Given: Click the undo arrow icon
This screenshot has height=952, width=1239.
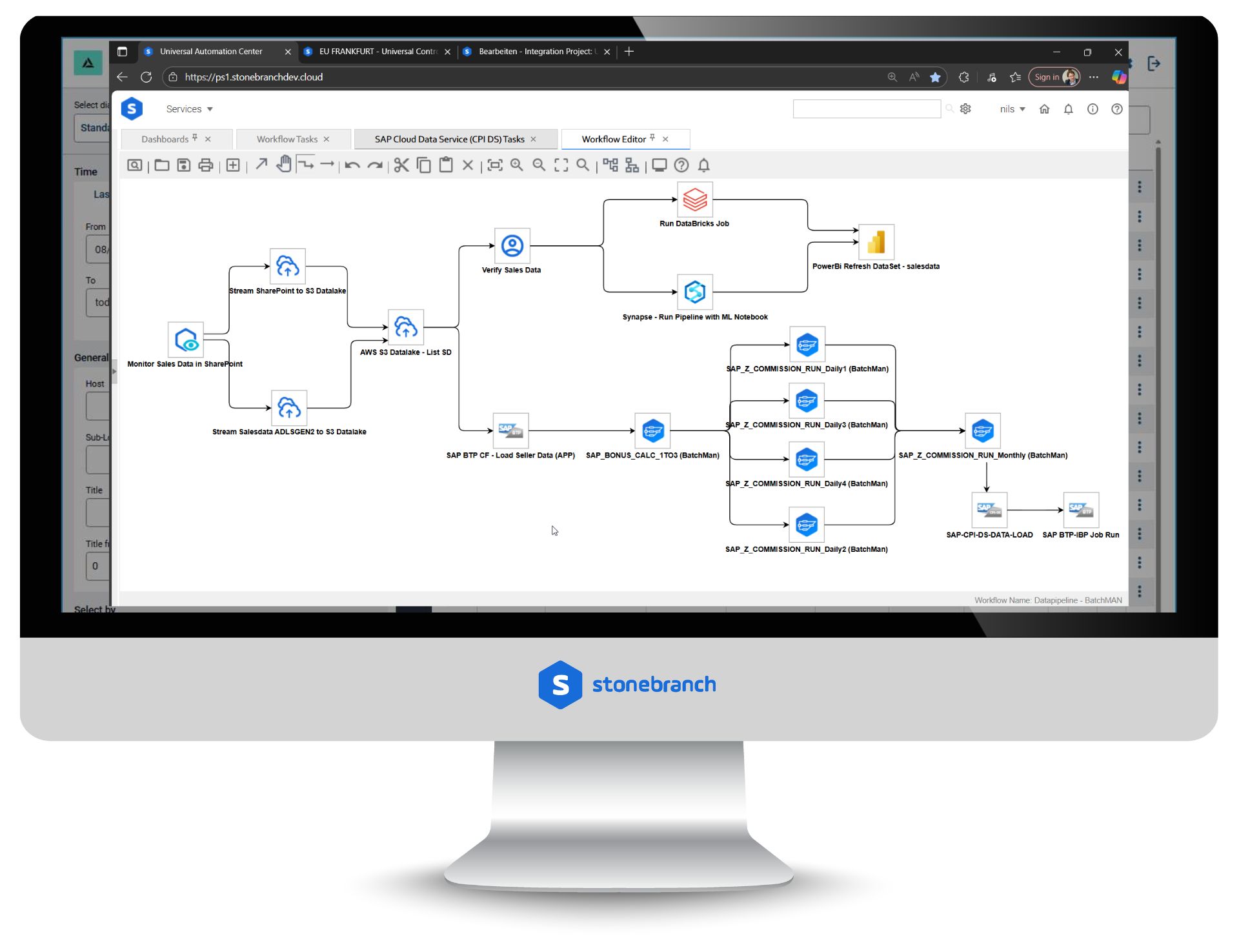Looking at the screenshot, I should point(352,165).
